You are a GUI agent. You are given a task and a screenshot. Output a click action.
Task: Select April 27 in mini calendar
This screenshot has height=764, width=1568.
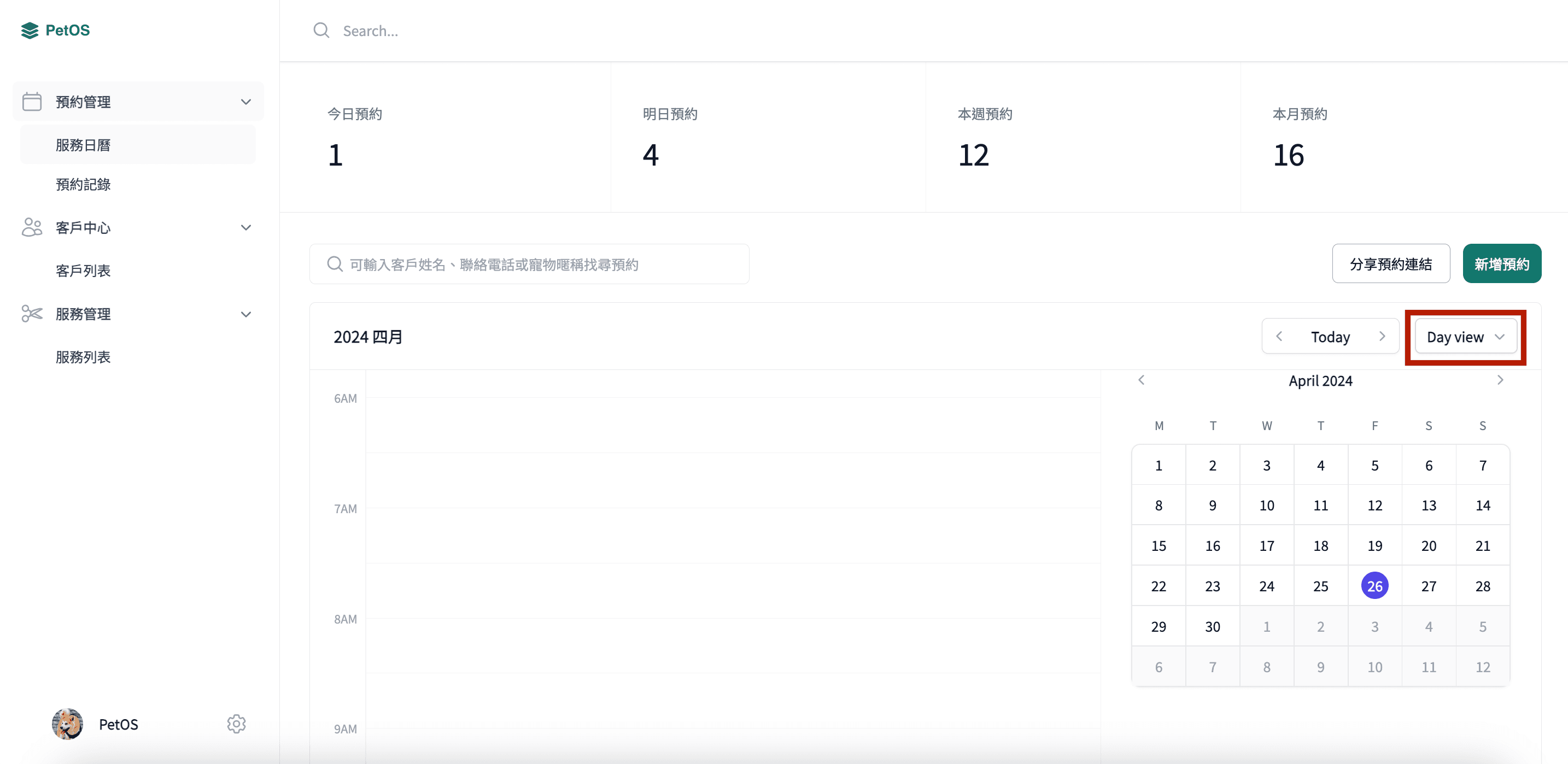click(x=1429, y=586)
